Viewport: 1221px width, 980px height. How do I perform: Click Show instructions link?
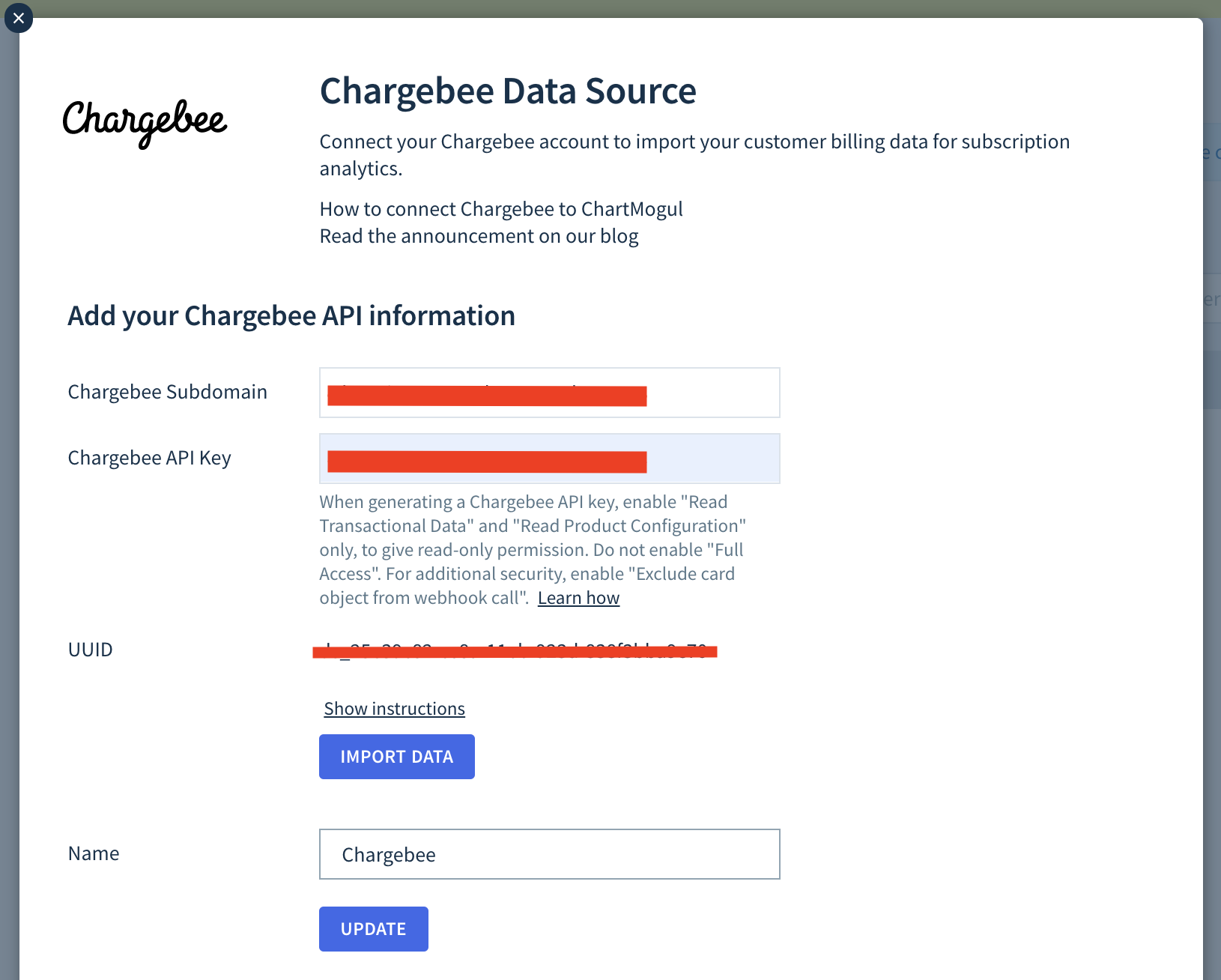pos(394,709)
